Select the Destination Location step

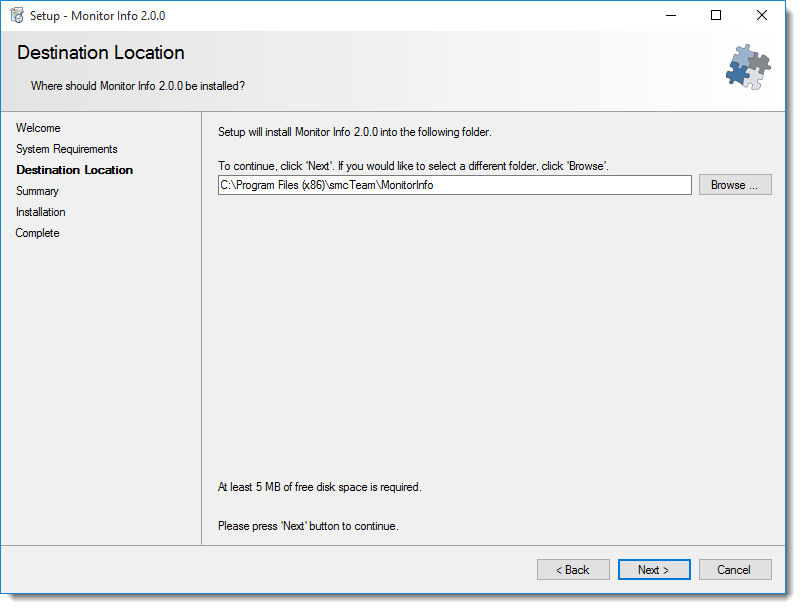[75, 170]
